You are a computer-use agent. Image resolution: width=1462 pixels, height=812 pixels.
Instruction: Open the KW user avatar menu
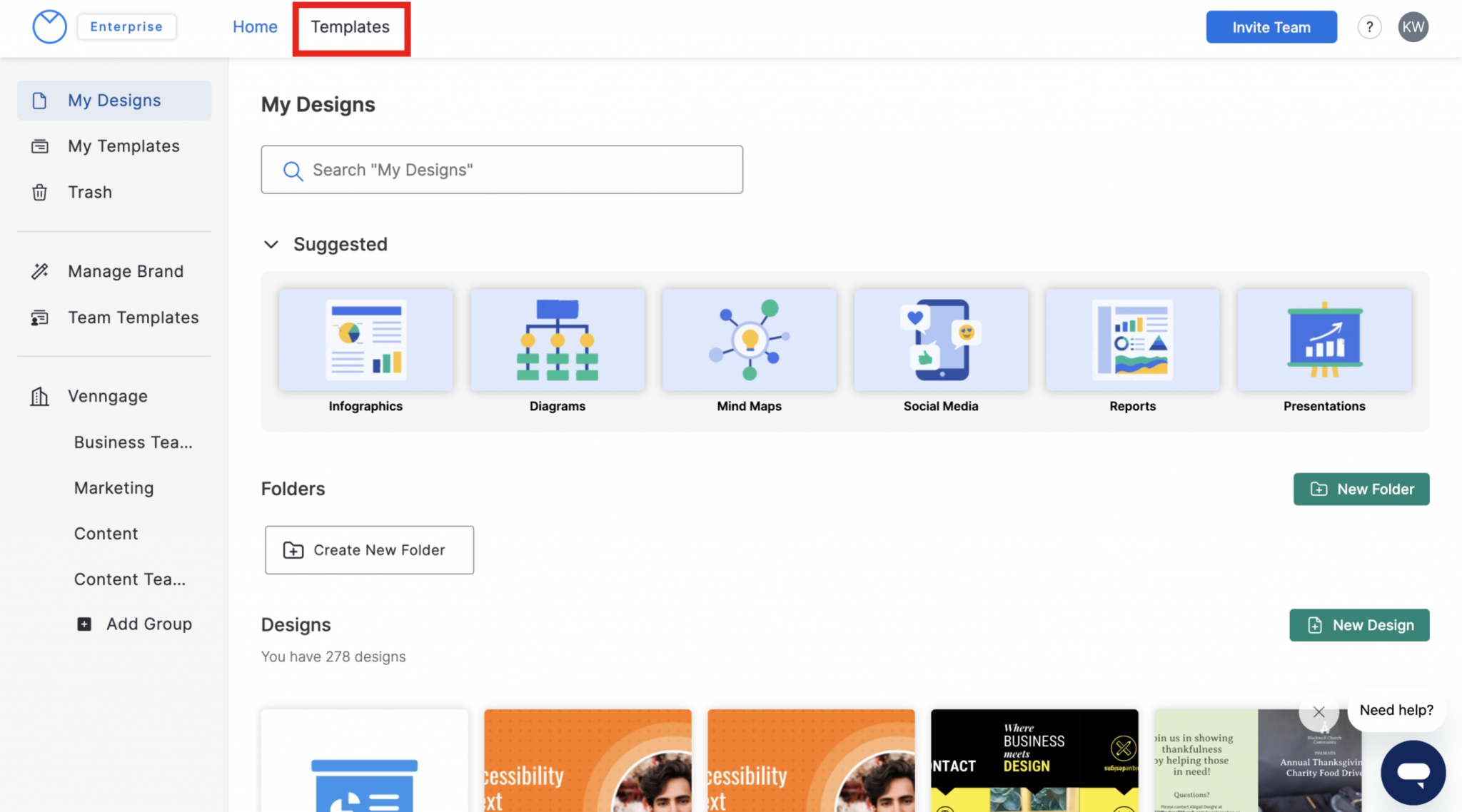tap(1413, 27)
